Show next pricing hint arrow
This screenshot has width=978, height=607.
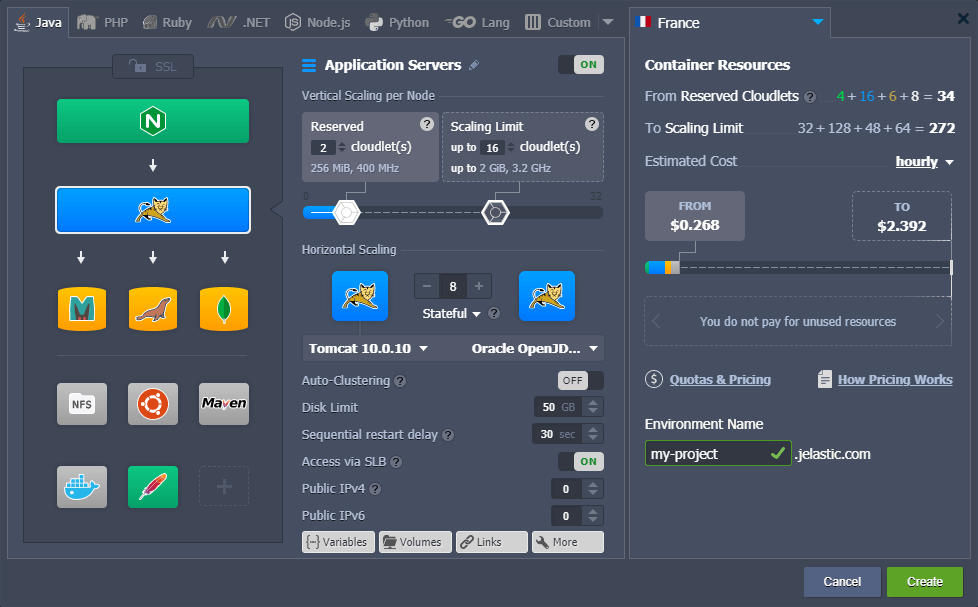[x=940, y=321]
